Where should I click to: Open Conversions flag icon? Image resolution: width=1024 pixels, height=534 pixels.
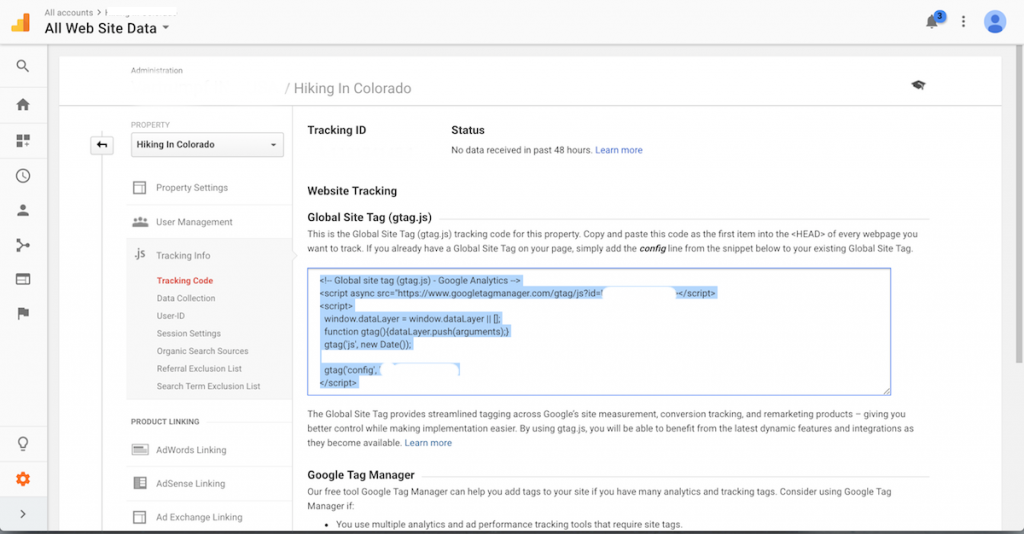23,313
